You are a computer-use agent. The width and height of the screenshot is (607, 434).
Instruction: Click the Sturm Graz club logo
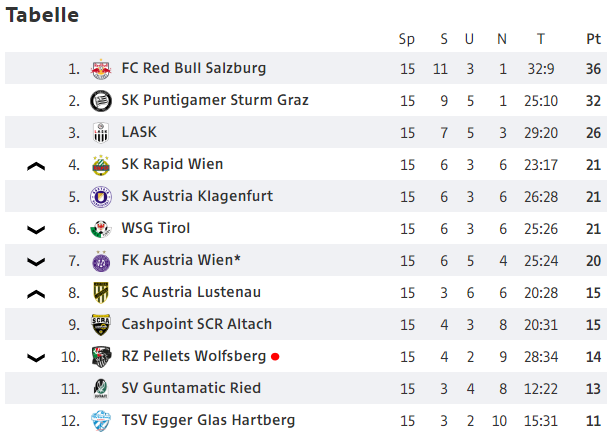[x=101, y=101]
